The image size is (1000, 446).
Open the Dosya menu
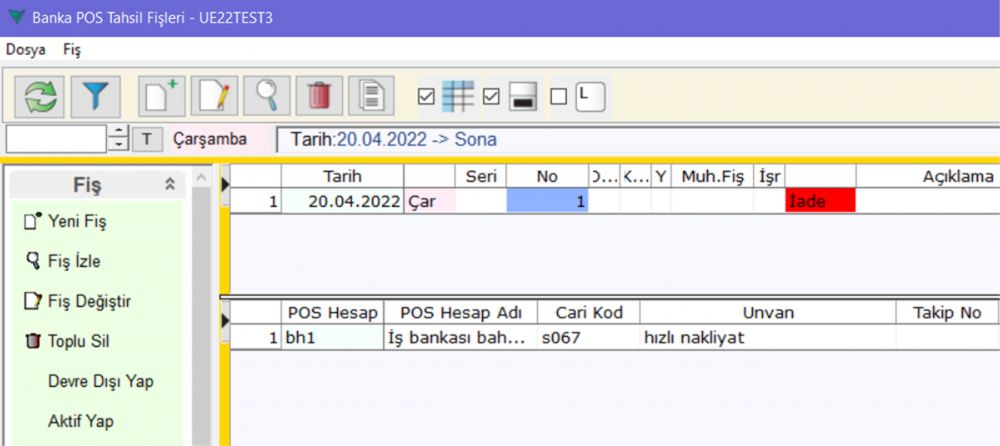tap(25, 49)
